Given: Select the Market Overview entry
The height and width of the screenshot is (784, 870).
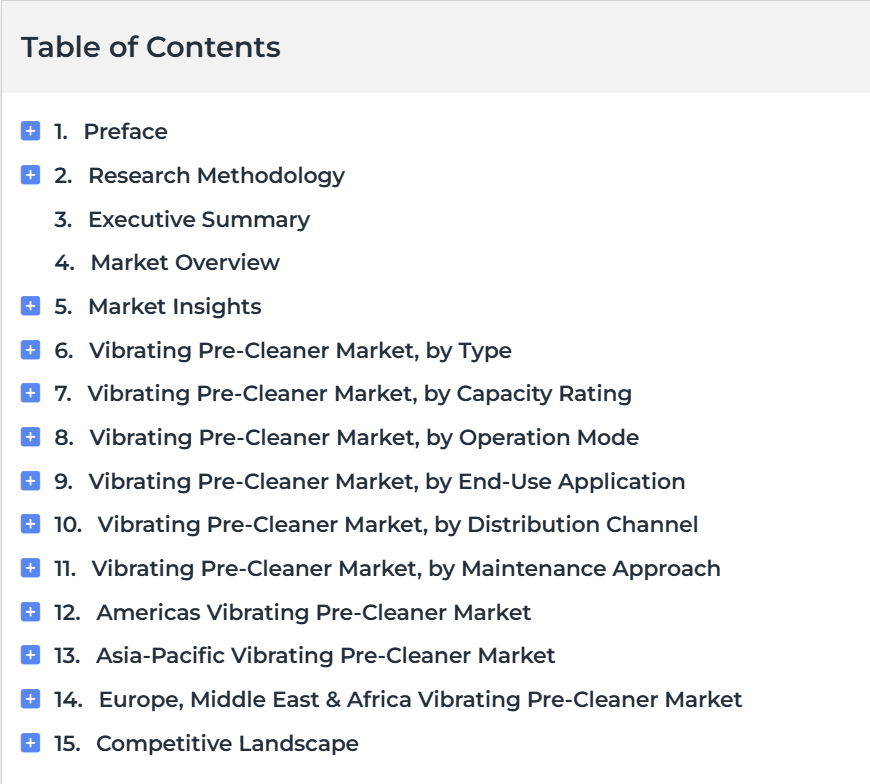Looking at the screenshot, I should click(185, 262).
